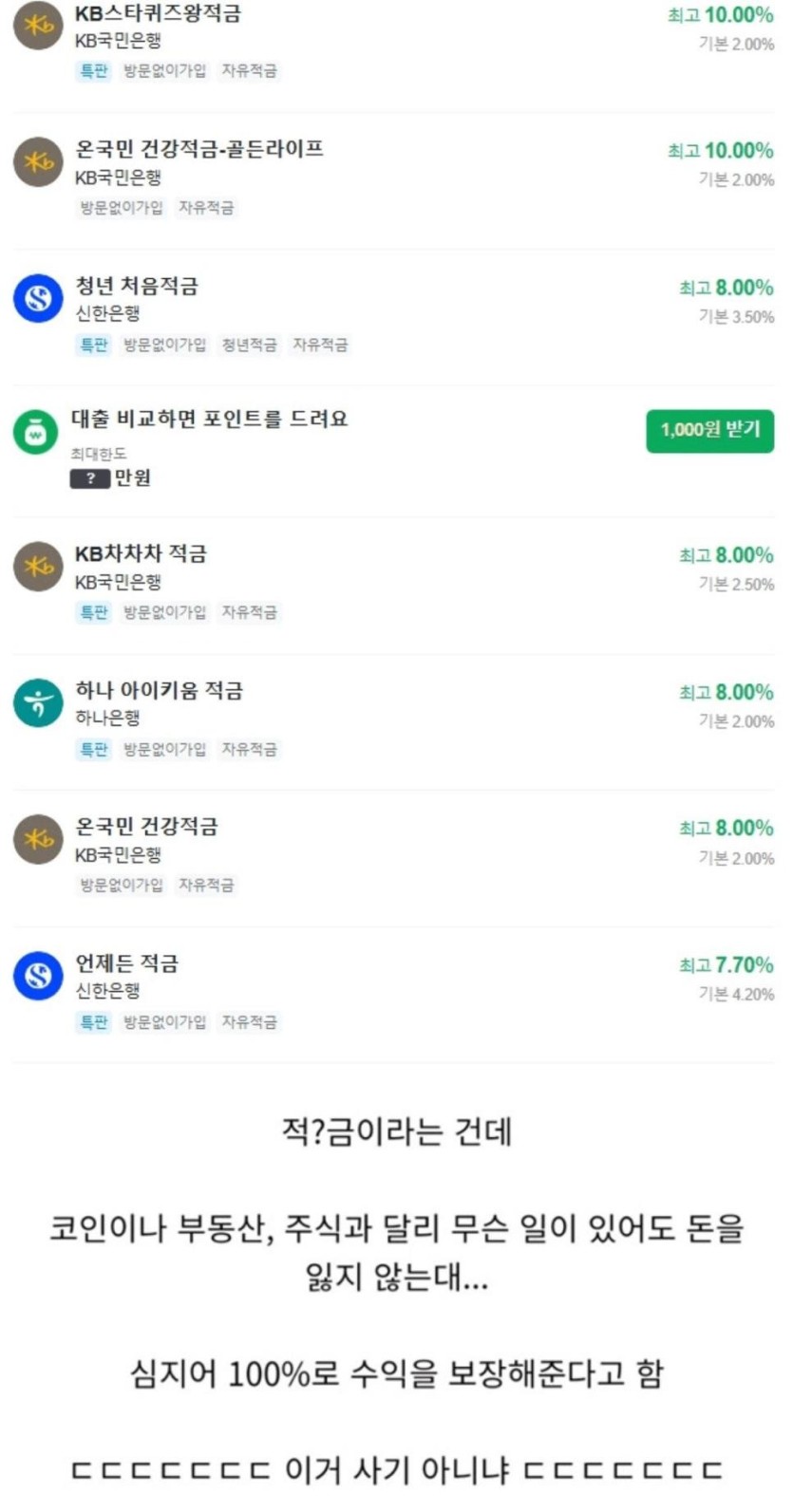Open 대출 비교하면 포인트를 드려요 banner title
Viewport: 793px width, 1512px height.
pos(209,419)
